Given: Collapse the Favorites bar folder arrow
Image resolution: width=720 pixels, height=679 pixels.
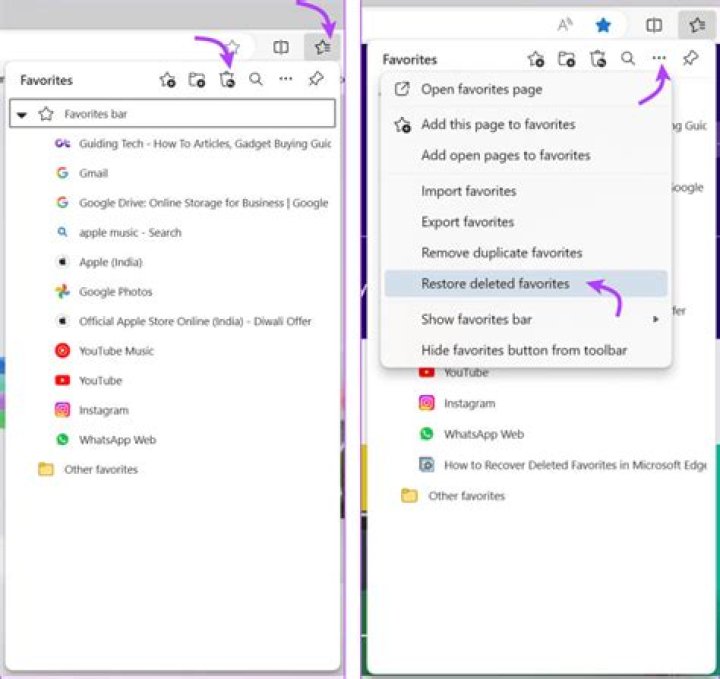Looking at the screenshot, I should point(22,115).
